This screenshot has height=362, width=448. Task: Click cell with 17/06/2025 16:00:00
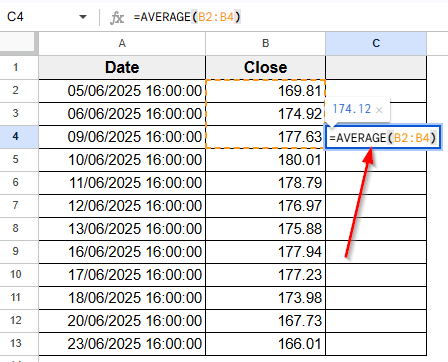pos(122,275)
